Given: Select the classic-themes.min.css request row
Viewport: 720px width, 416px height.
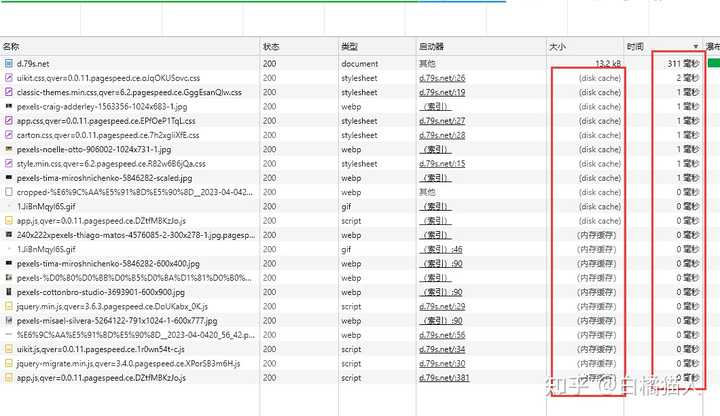Looking at the screenshot, I should (128, 92).
